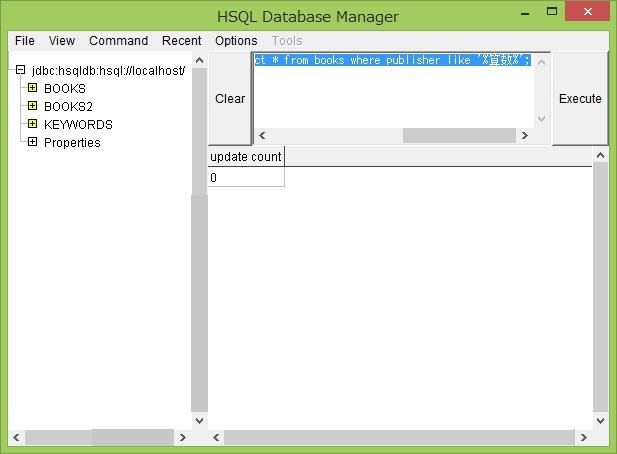Image resolution: width=617 pixels, height=454 pixels.
Task: Collapse the jdbc:hsqldb connection root node
Action: 20,70
